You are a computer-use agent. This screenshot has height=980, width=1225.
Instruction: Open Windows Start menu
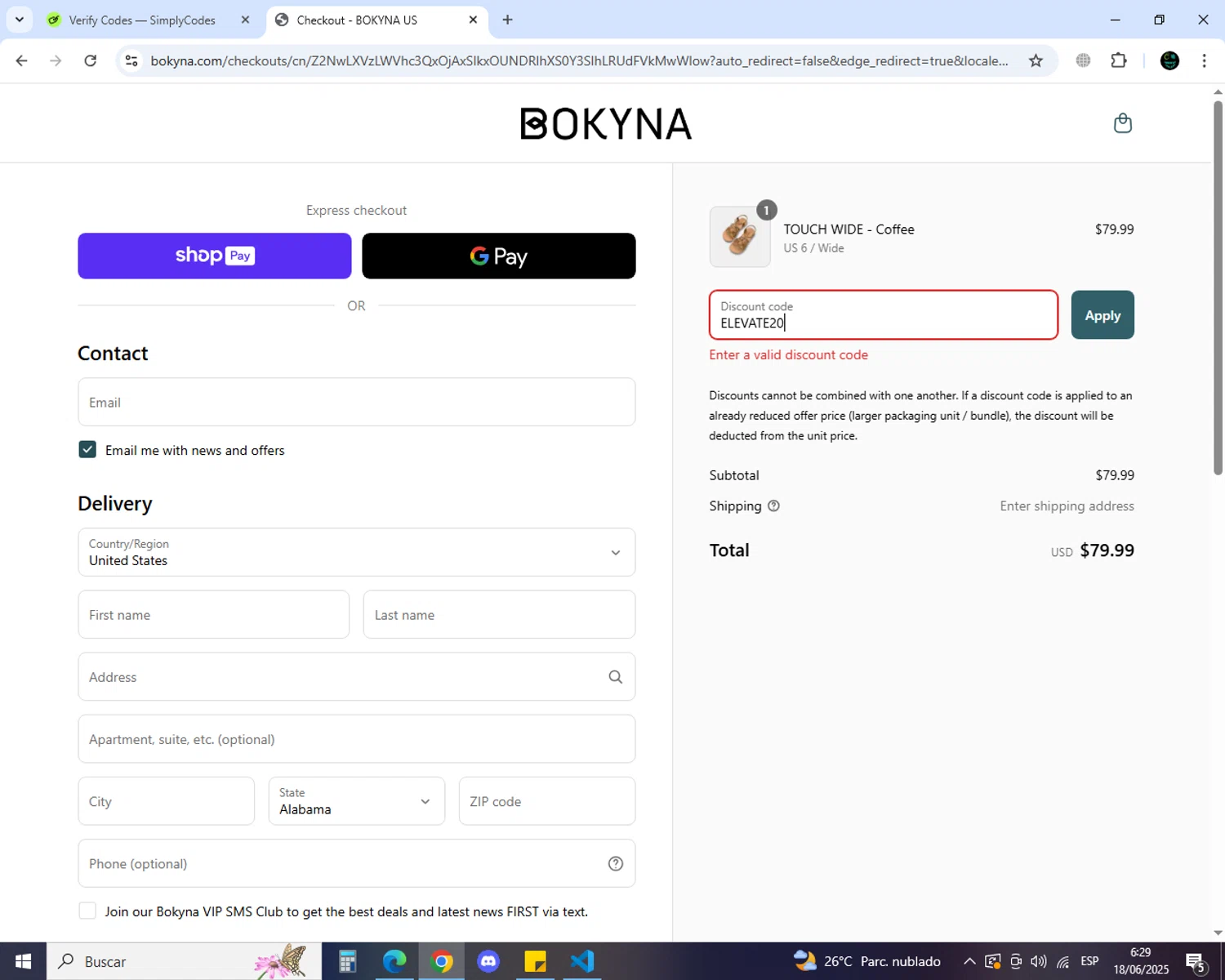point(23,961)
